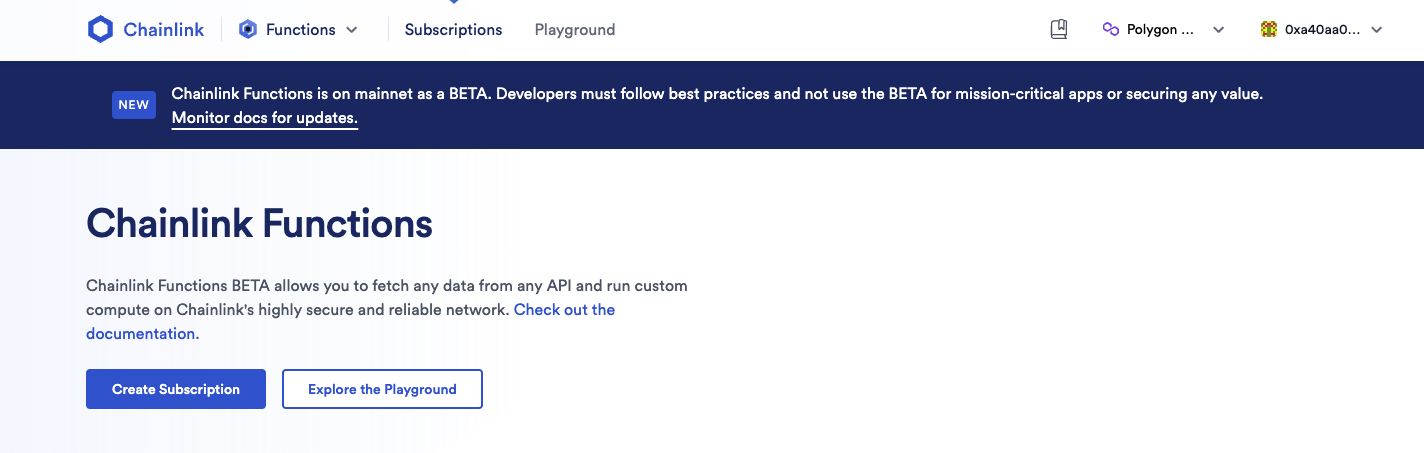Expand the wallet account chevron
1424x453 pixels.
click(1376, 30)
